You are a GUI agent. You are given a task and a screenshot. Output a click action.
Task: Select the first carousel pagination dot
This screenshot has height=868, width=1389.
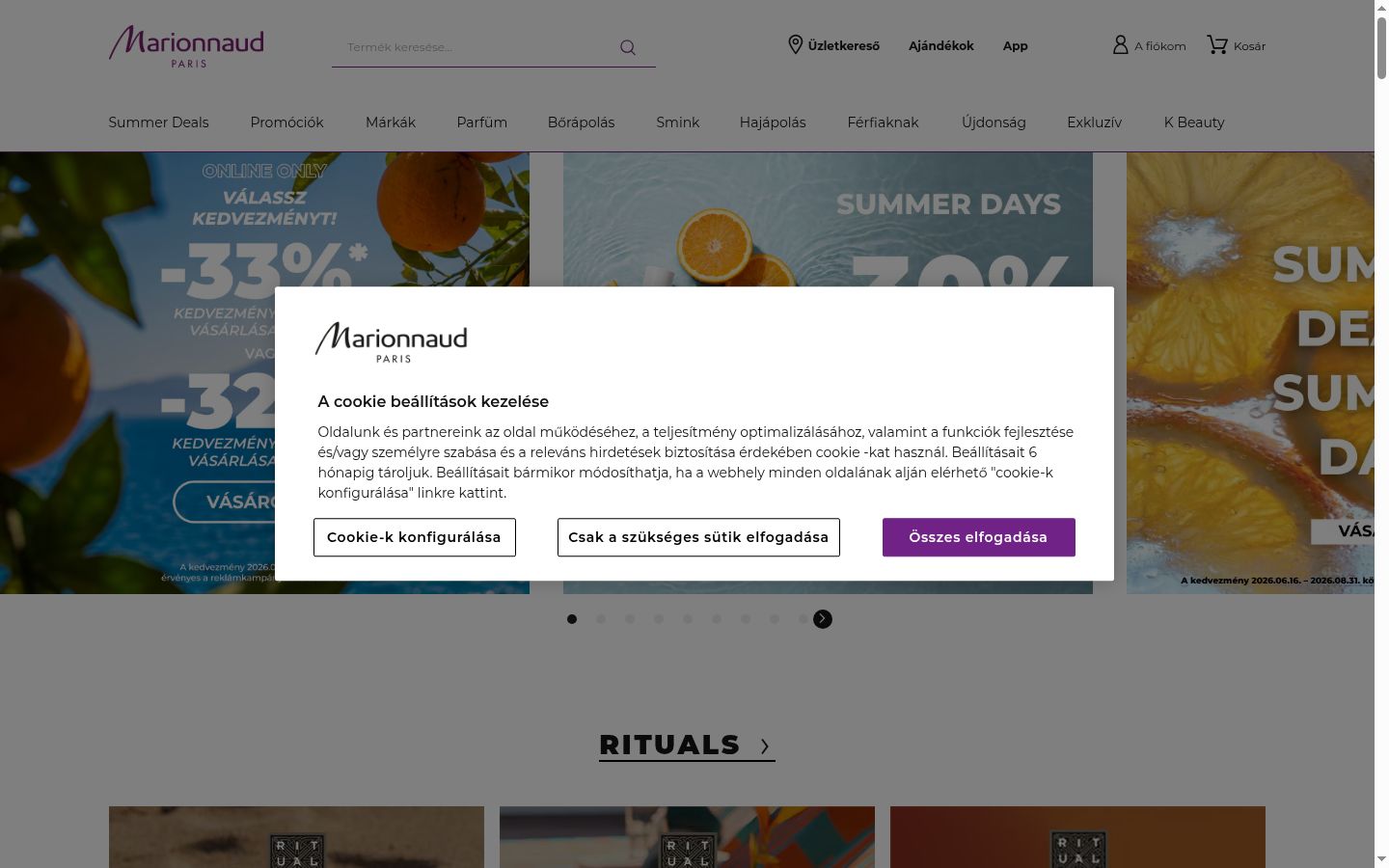(572, 619)
